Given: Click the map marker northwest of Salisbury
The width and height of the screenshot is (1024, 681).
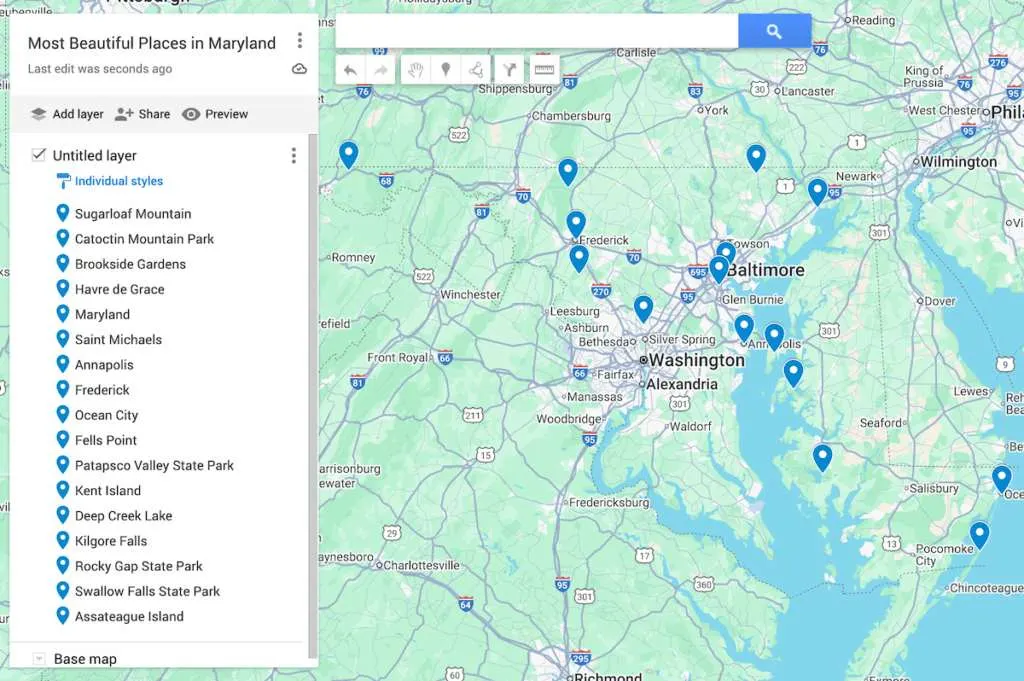Looking at the screenshot, I should click(x=822, y=457).
